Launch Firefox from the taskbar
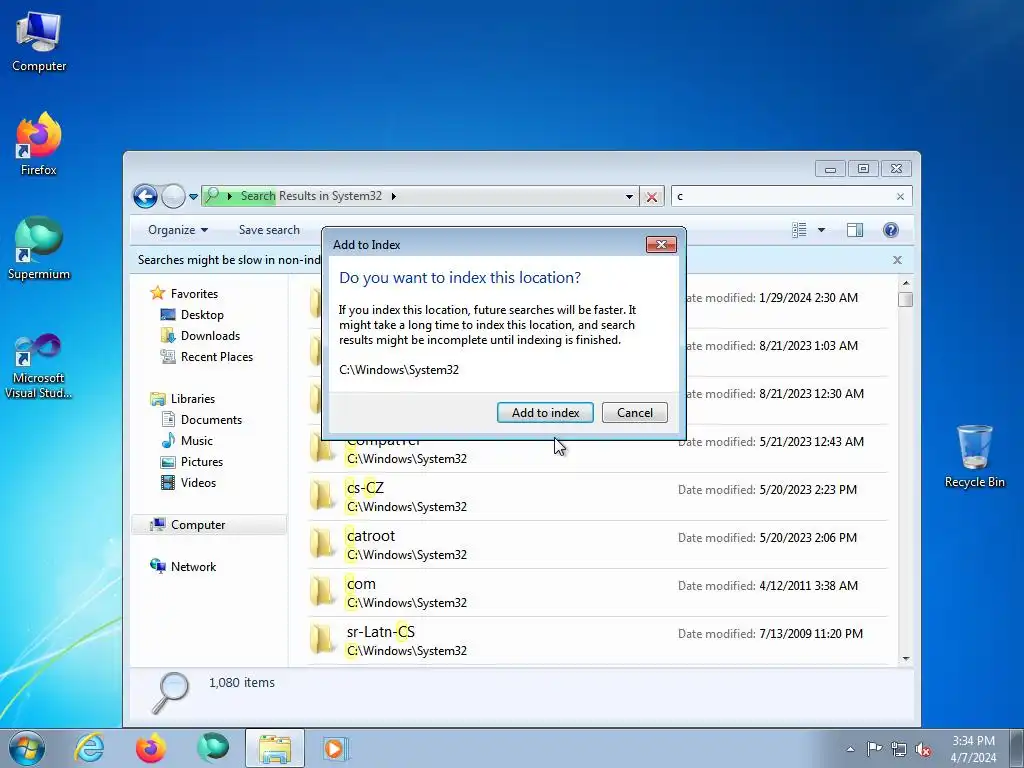Screen dimensions: 1024x768 point(151,748)
